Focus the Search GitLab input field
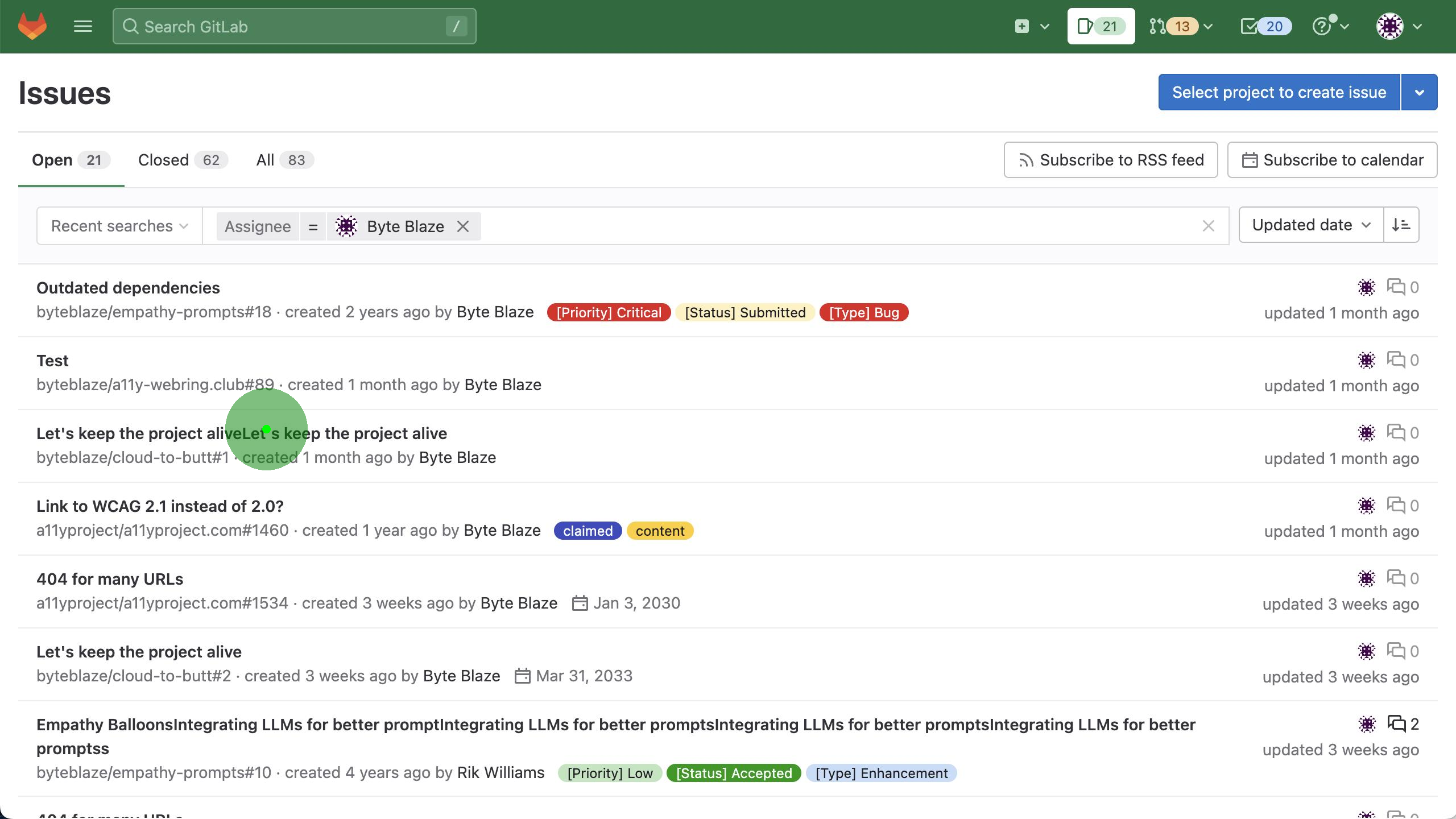The height and width of the screenshot is (819, 1456). [x=293, y=27]
